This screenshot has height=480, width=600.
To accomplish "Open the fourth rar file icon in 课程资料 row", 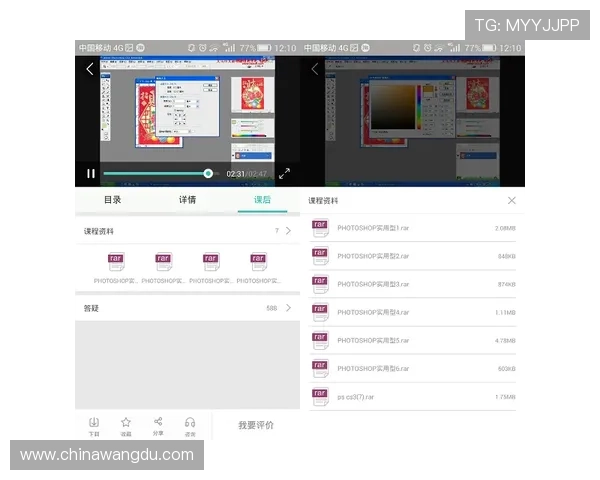I will click(x=258, y=262).
